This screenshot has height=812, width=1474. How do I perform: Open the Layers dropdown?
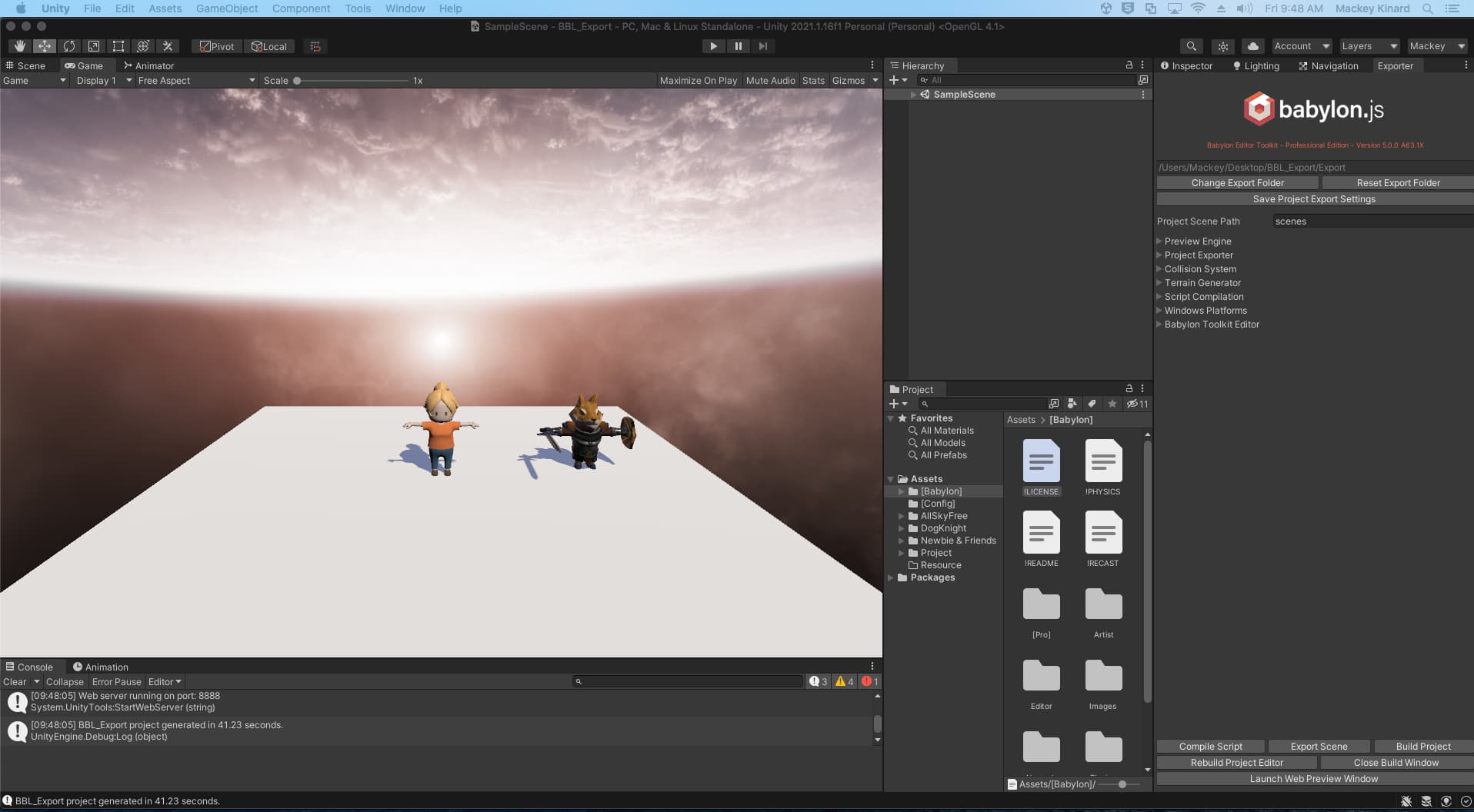pos(1369,46)
